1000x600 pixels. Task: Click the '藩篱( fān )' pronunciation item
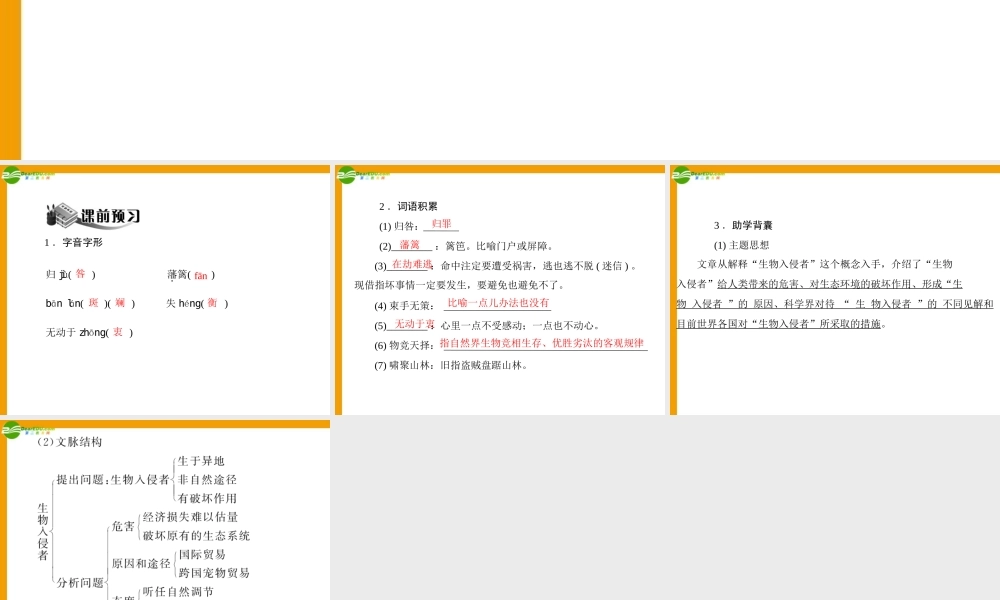(191, 275)
